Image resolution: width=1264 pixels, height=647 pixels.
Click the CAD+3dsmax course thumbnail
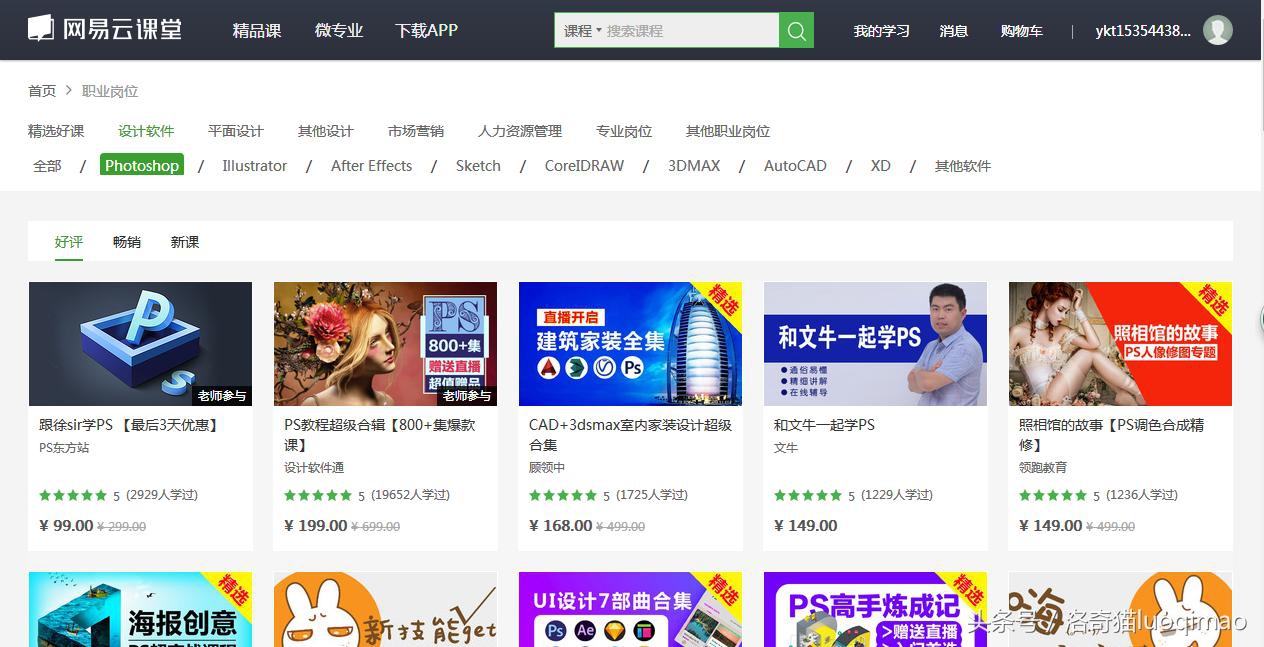pyautogui.click(x=630, y=343)
